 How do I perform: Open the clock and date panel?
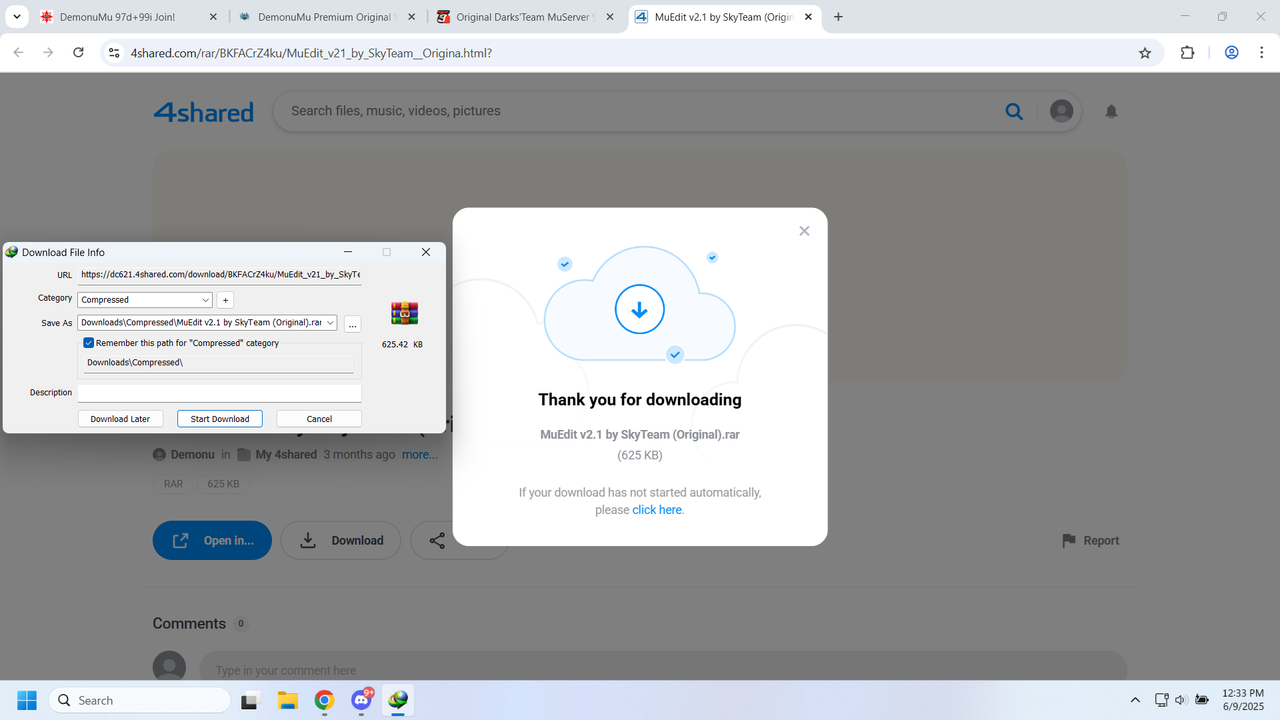(1242, 700)
